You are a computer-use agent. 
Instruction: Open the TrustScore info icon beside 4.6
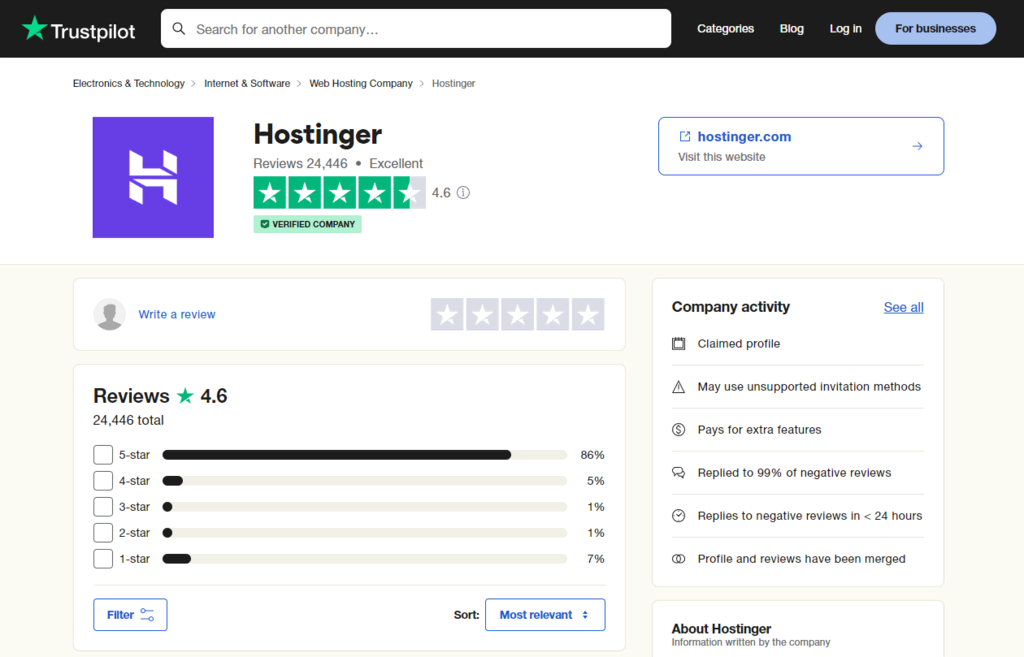pos(463,193)
